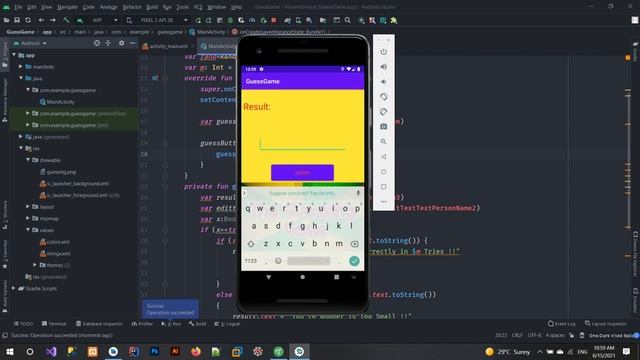Click the Make Project hammer icon
Image resolution: width=640 pixels, height=360 pixels.
click(66, 20)
